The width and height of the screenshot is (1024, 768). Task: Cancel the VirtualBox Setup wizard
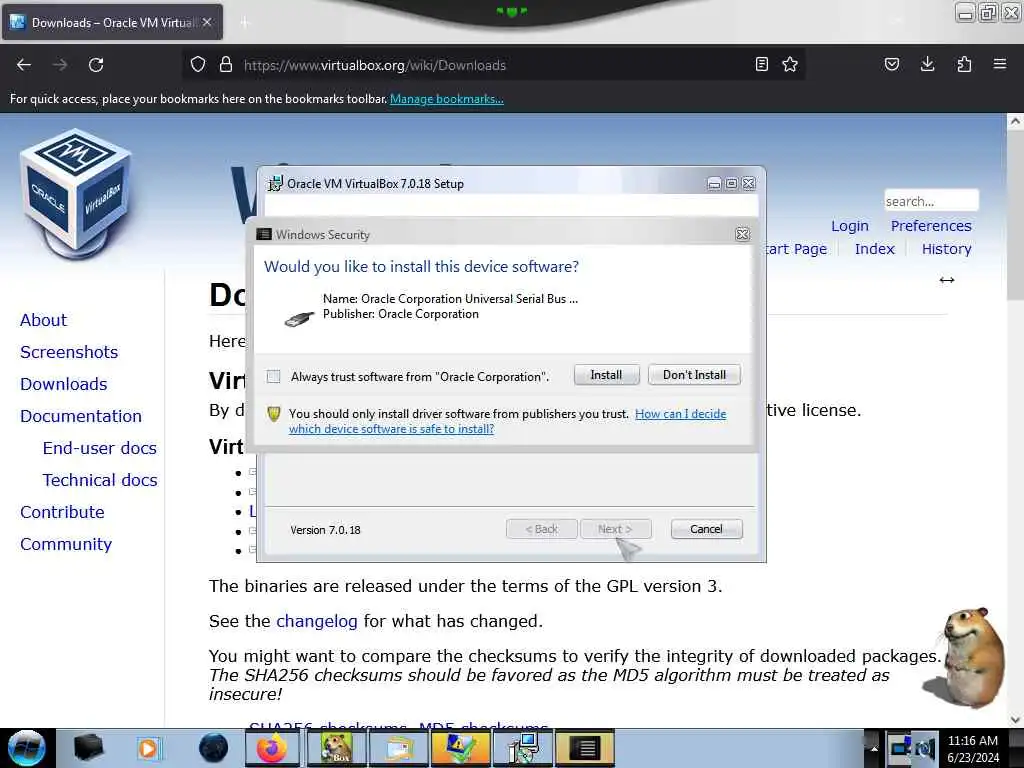click(x=706, y=529)
